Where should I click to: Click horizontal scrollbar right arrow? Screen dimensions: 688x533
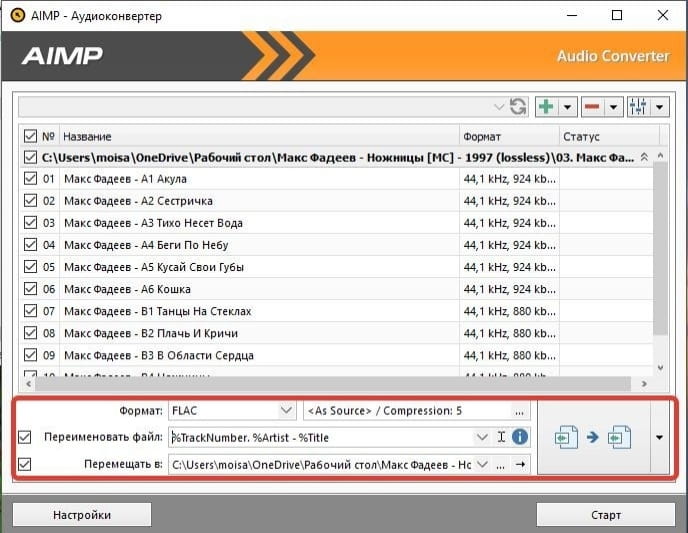point(644,384)
